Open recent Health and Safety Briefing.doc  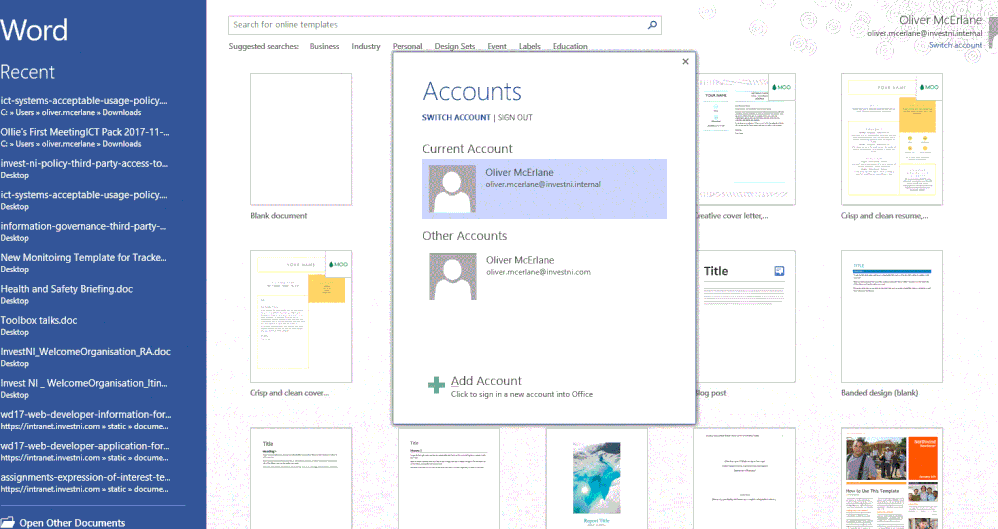(67, 294)
